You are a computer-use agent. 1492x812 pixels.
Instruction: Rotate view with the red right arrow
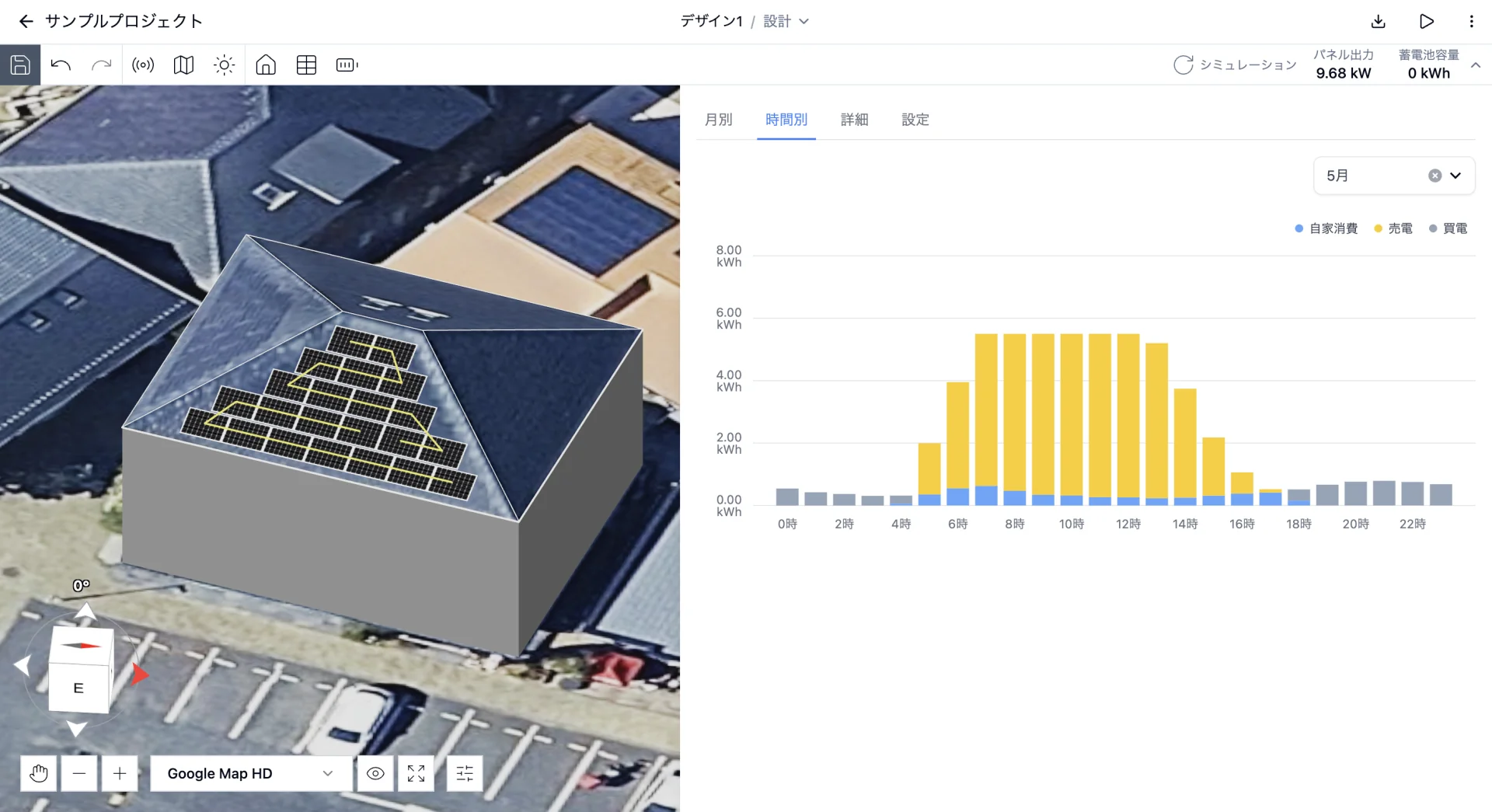140,674
